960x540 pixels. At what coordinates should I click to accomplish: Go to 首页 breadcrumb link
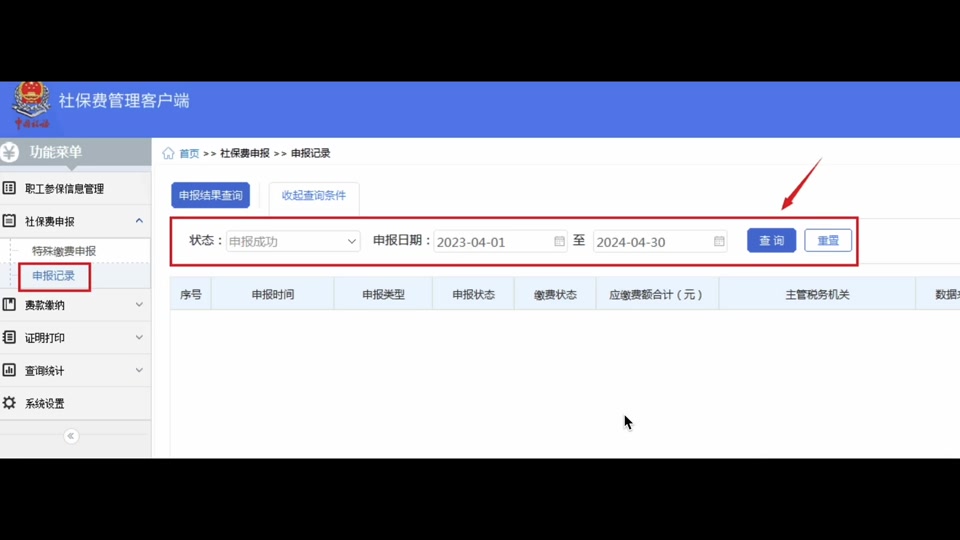coord(189,153)
